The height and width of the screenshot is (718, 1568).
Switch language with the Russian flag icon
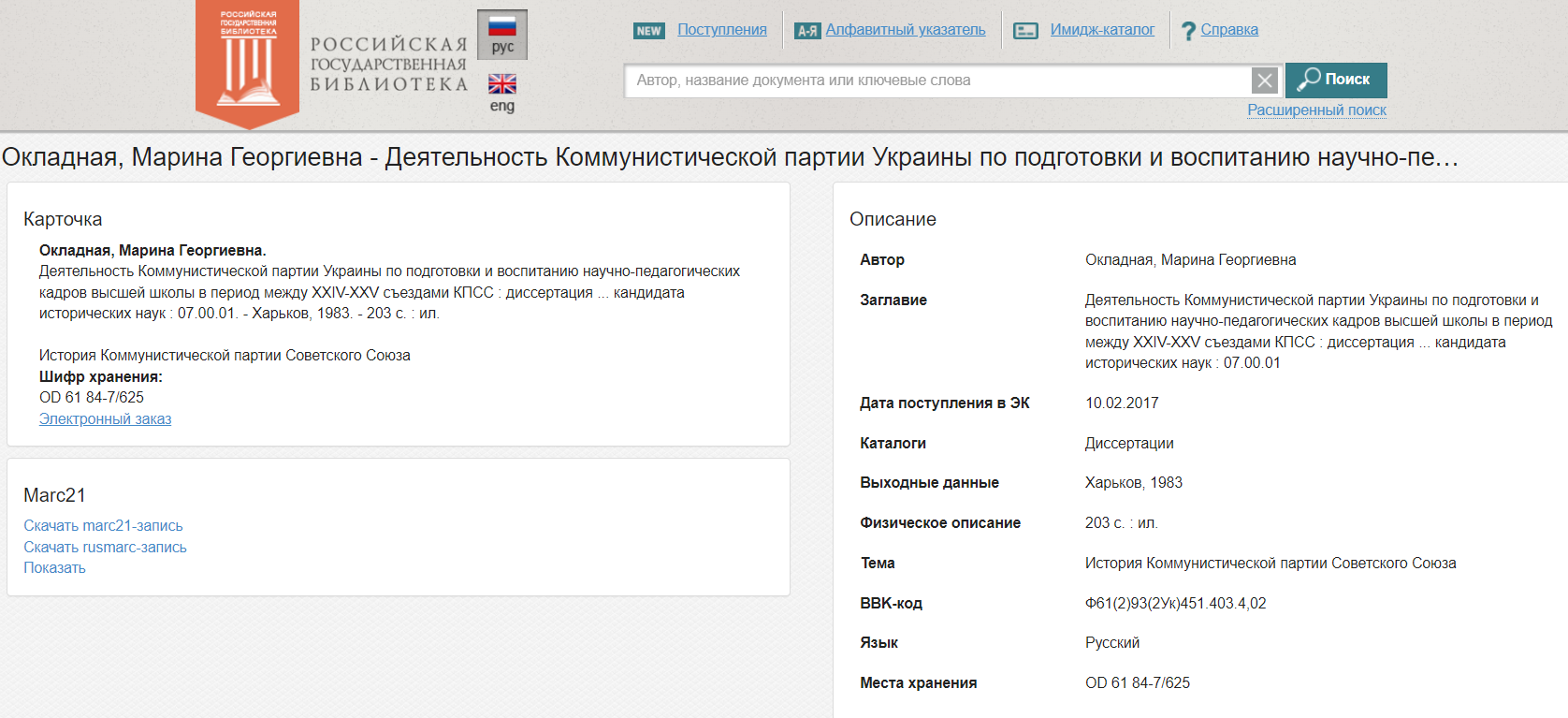(502, 27)
